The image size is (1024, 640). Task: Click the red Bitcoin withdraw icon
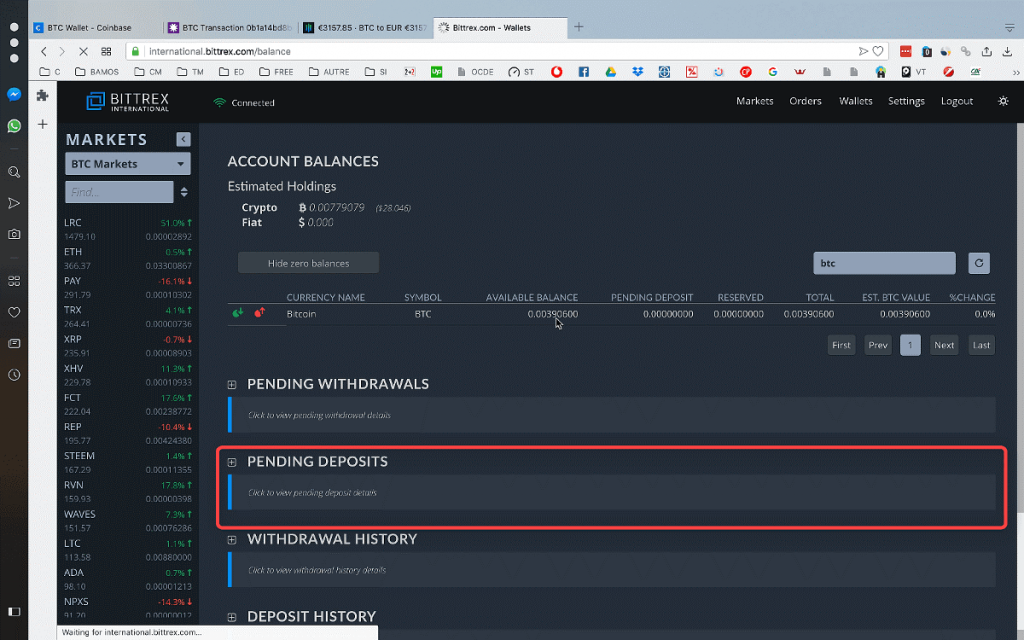coord(259,313)
